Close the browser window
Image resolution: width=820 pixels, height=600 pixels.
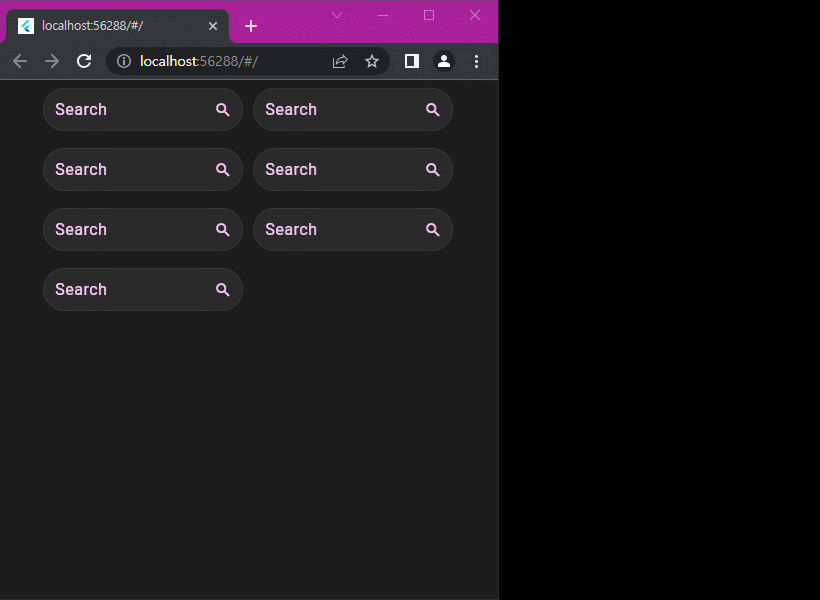pyautogui.click(x=475, y=15)
